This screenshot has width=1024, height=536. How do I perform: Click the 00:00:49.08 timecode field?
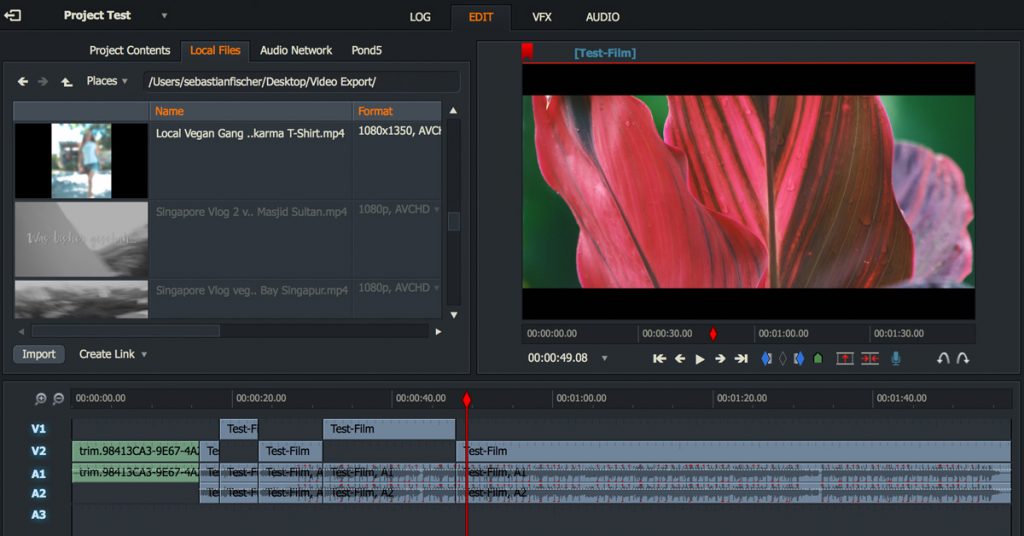tap(558, 358)
